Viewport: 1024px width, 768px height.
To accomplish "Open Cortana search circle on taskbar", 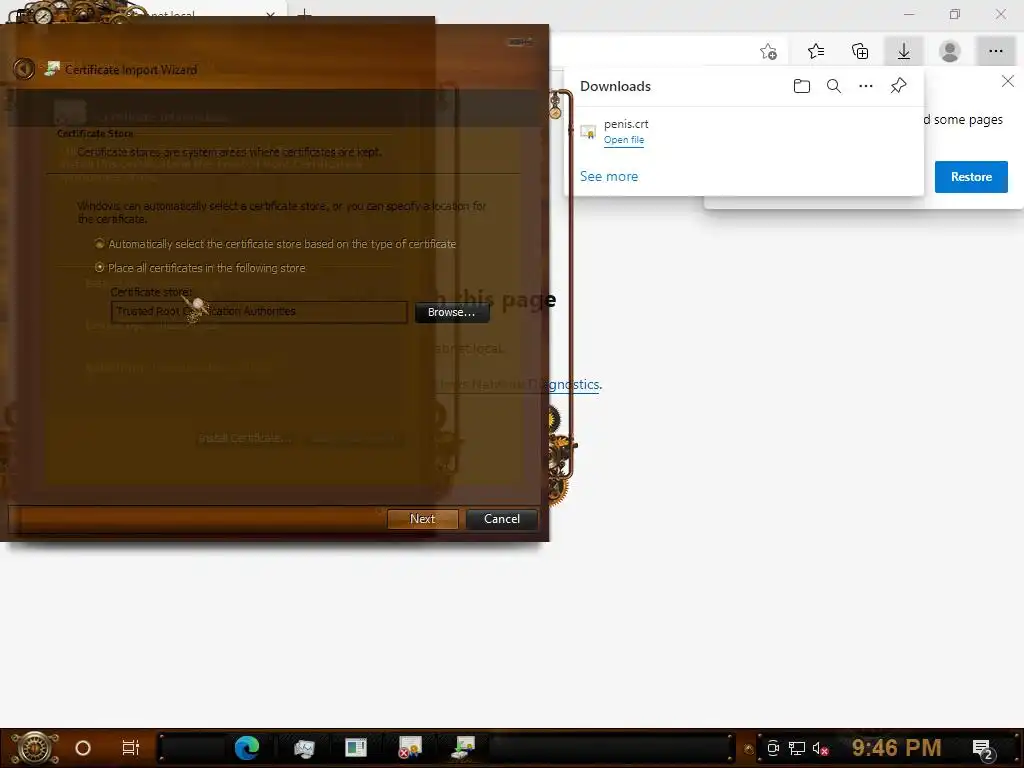I will pyautogui.click(x=83, y=748).
